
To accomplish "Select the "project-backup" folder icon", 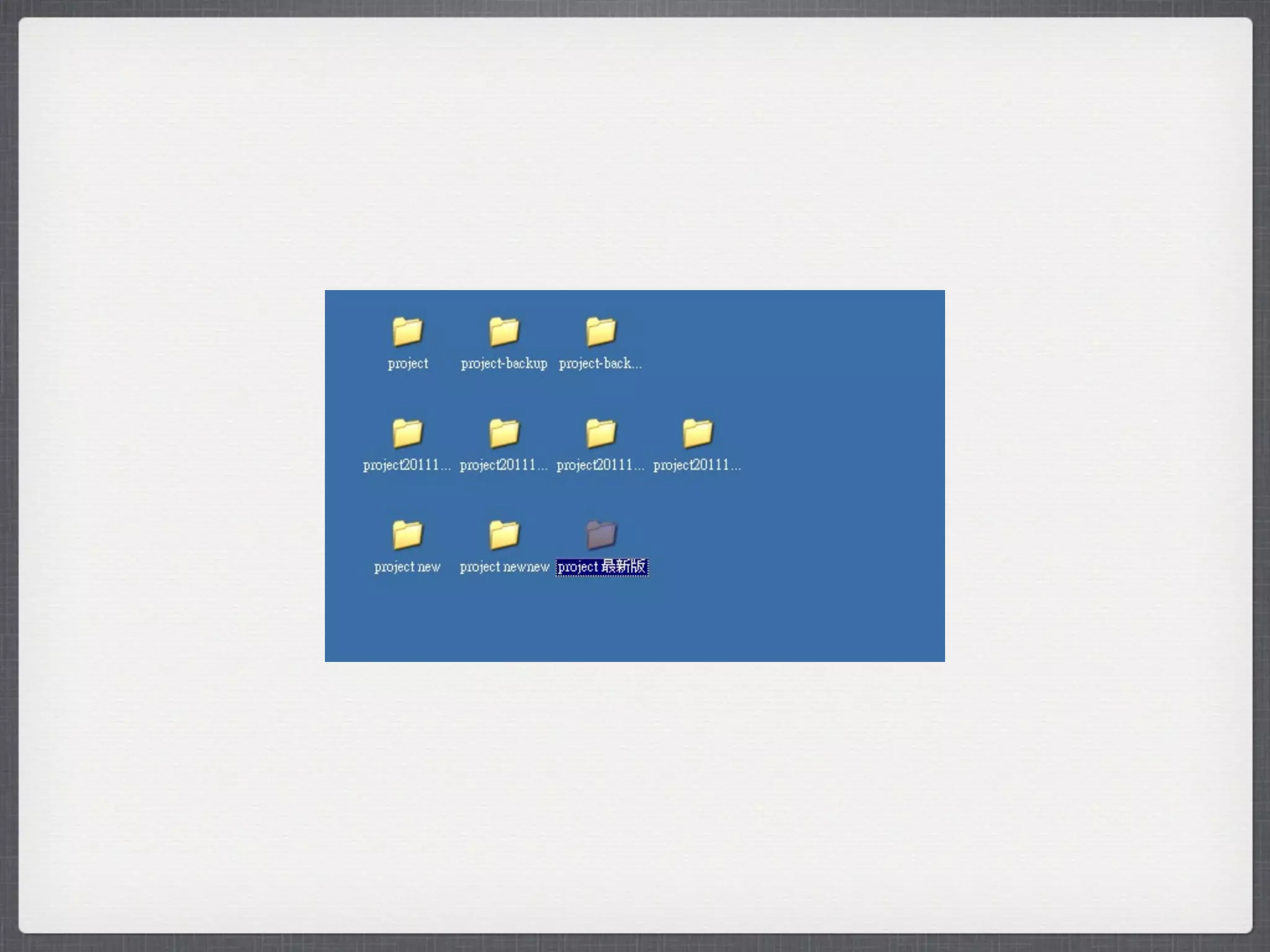I will pyautogui.click(x=504, y=331).
